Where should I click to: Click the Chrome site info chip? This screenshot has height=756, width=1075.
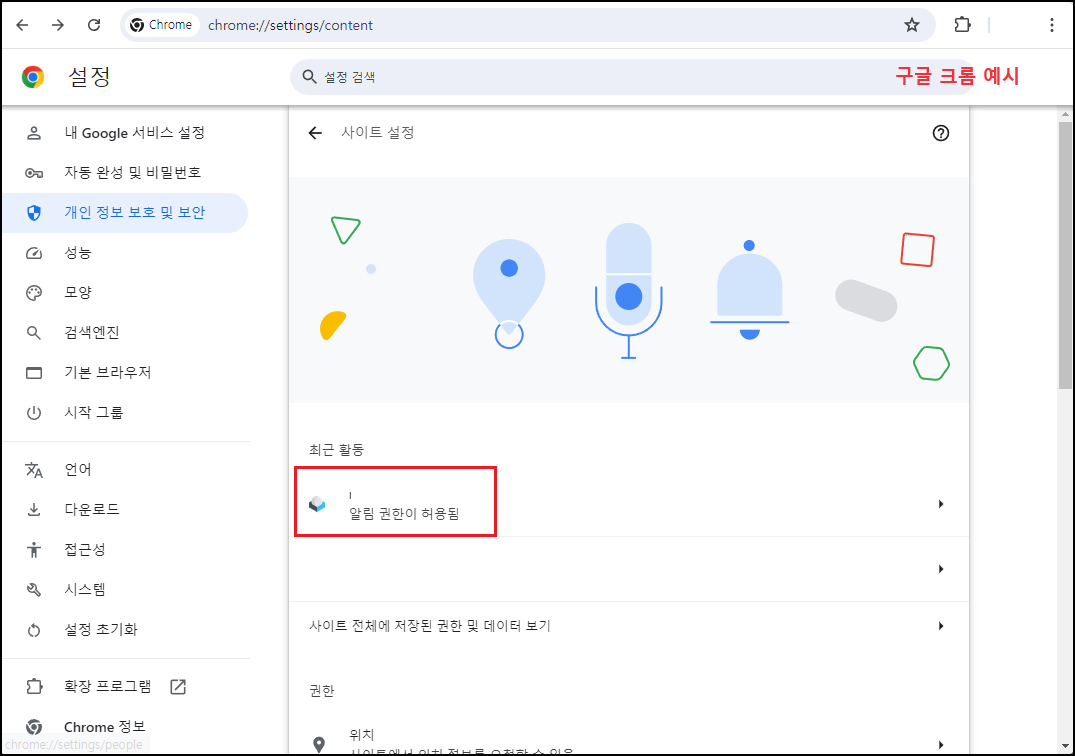162,25
